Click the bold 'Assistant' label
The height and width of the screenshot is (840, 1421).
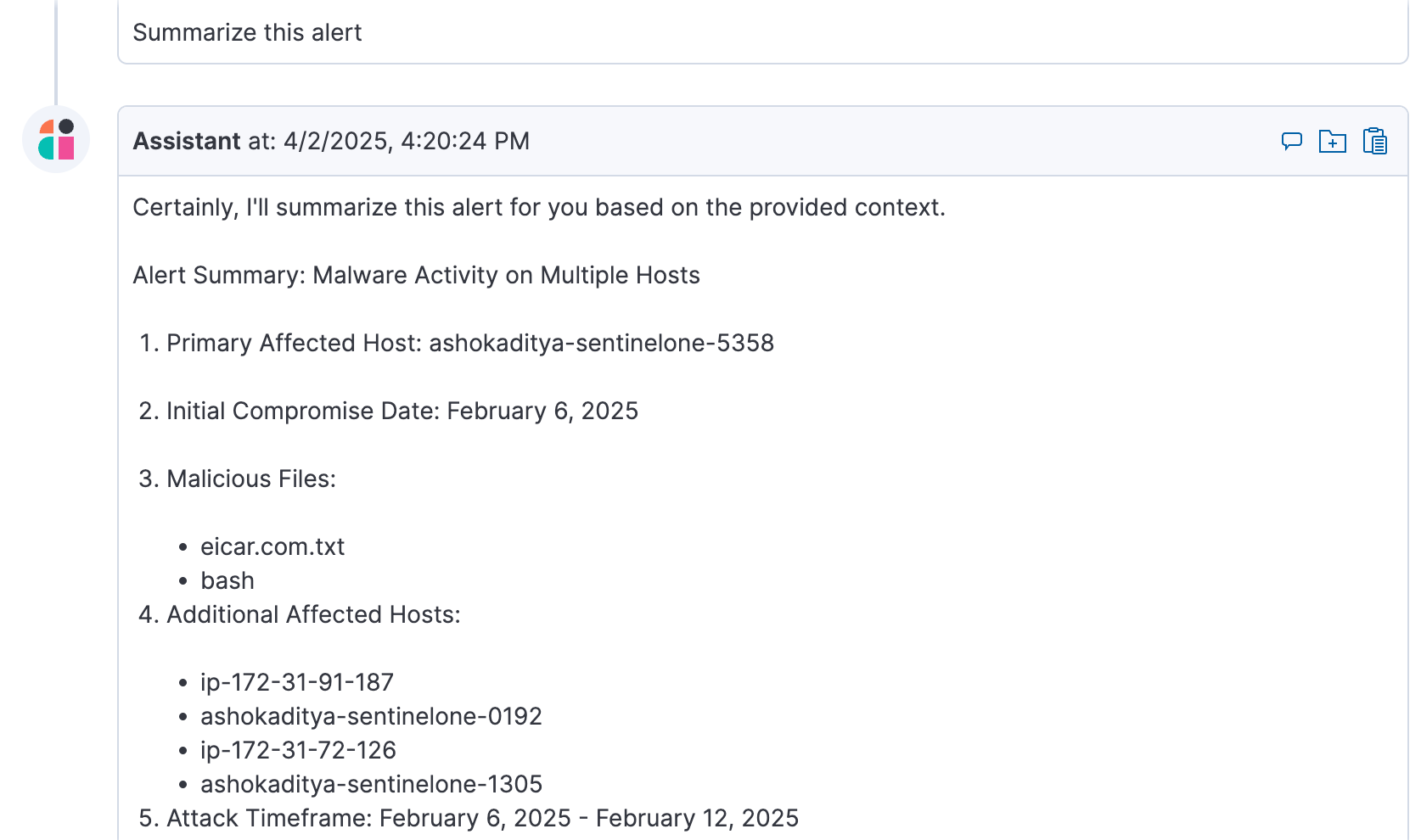[x=187, y=141]
